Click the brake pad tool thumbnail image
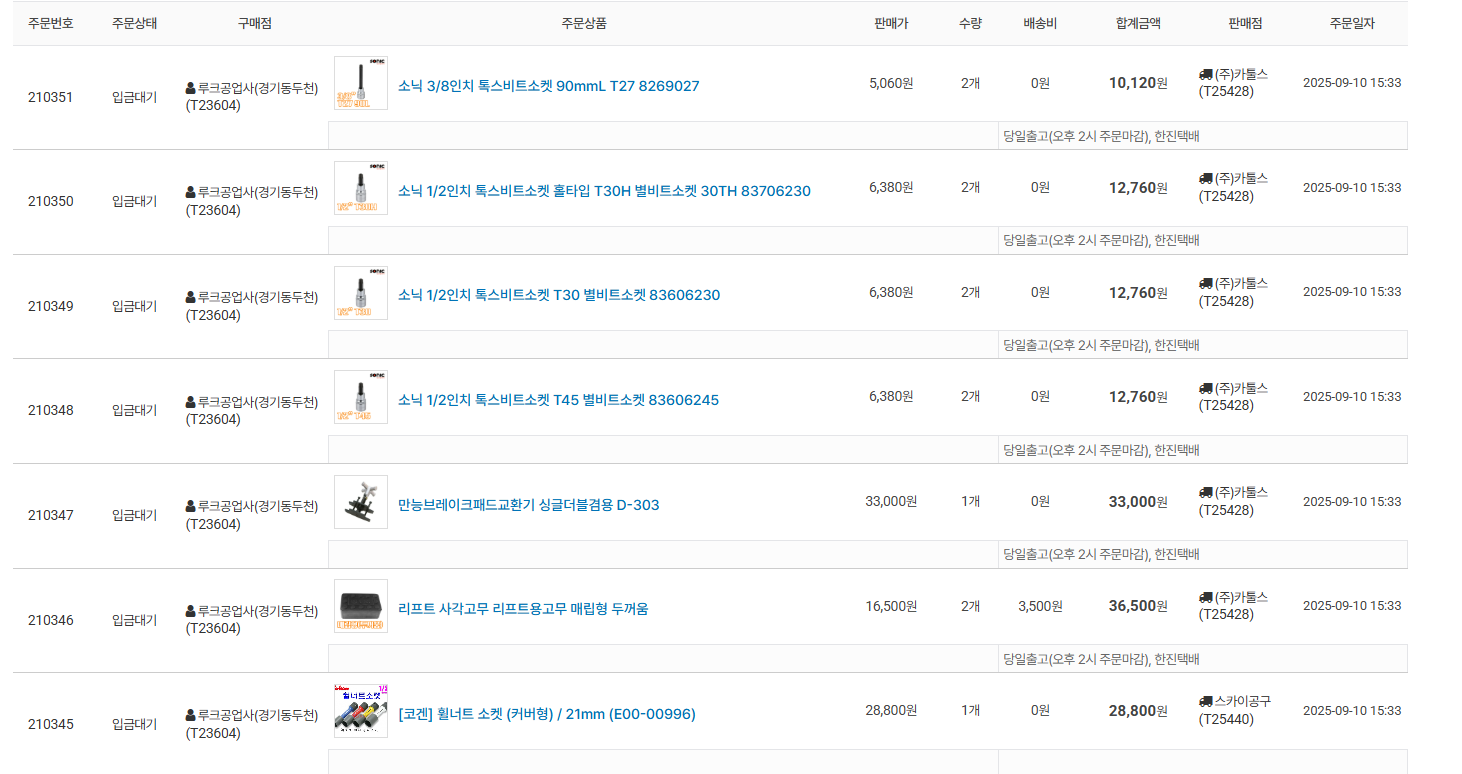 pyautogui.click(x=360, y=502)
